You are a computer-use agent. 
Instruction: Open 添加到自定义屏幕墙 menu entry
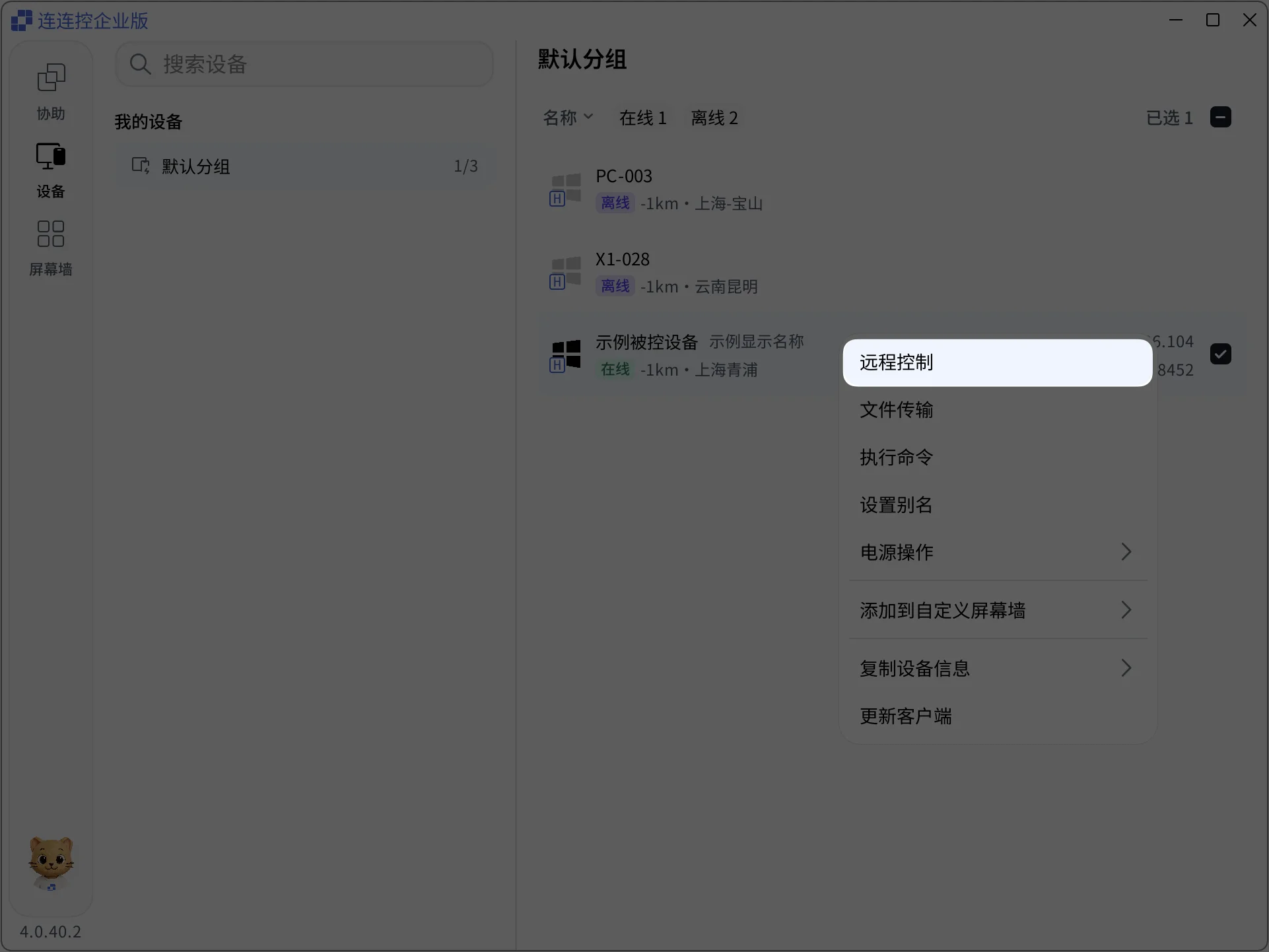tap(998, 610)
